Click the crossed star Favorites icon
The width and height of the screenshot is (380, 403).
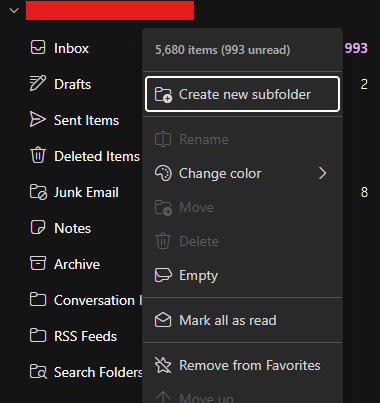tap(163, 365)
